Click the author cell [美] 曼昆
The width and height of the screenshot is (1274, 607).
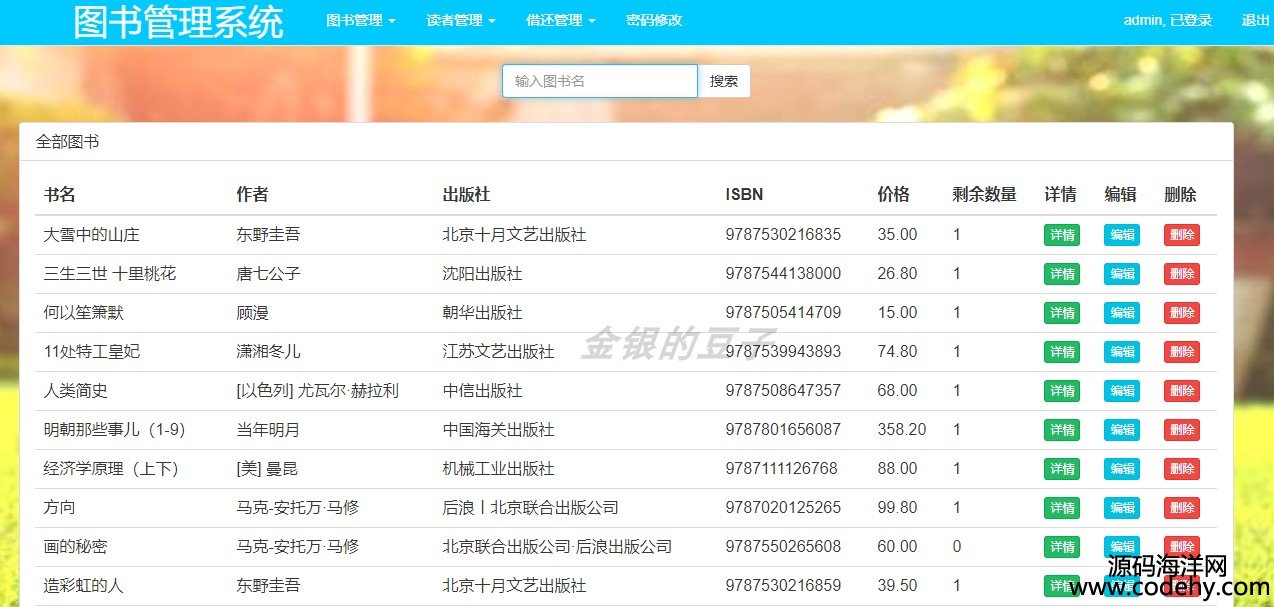267,469
